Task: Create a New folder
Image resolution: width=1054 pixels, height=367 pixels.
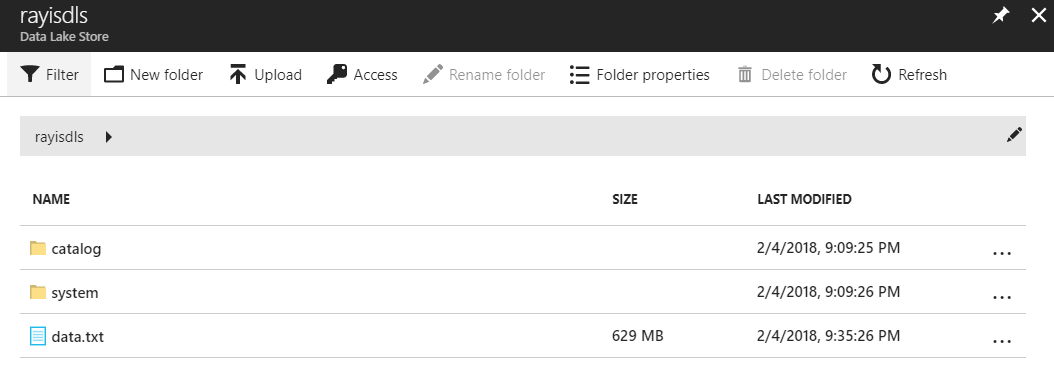Action: coord(153,75)
